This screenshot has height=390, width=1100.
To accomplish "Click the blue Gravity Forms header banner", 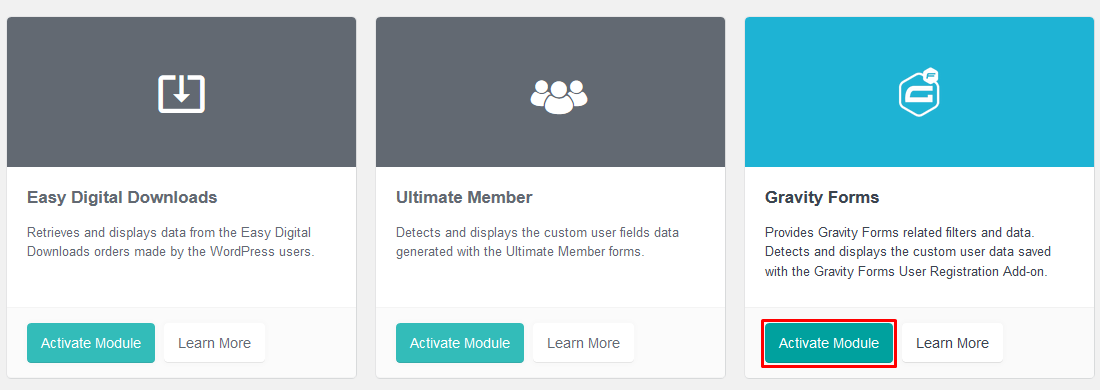I will point(920,93).
